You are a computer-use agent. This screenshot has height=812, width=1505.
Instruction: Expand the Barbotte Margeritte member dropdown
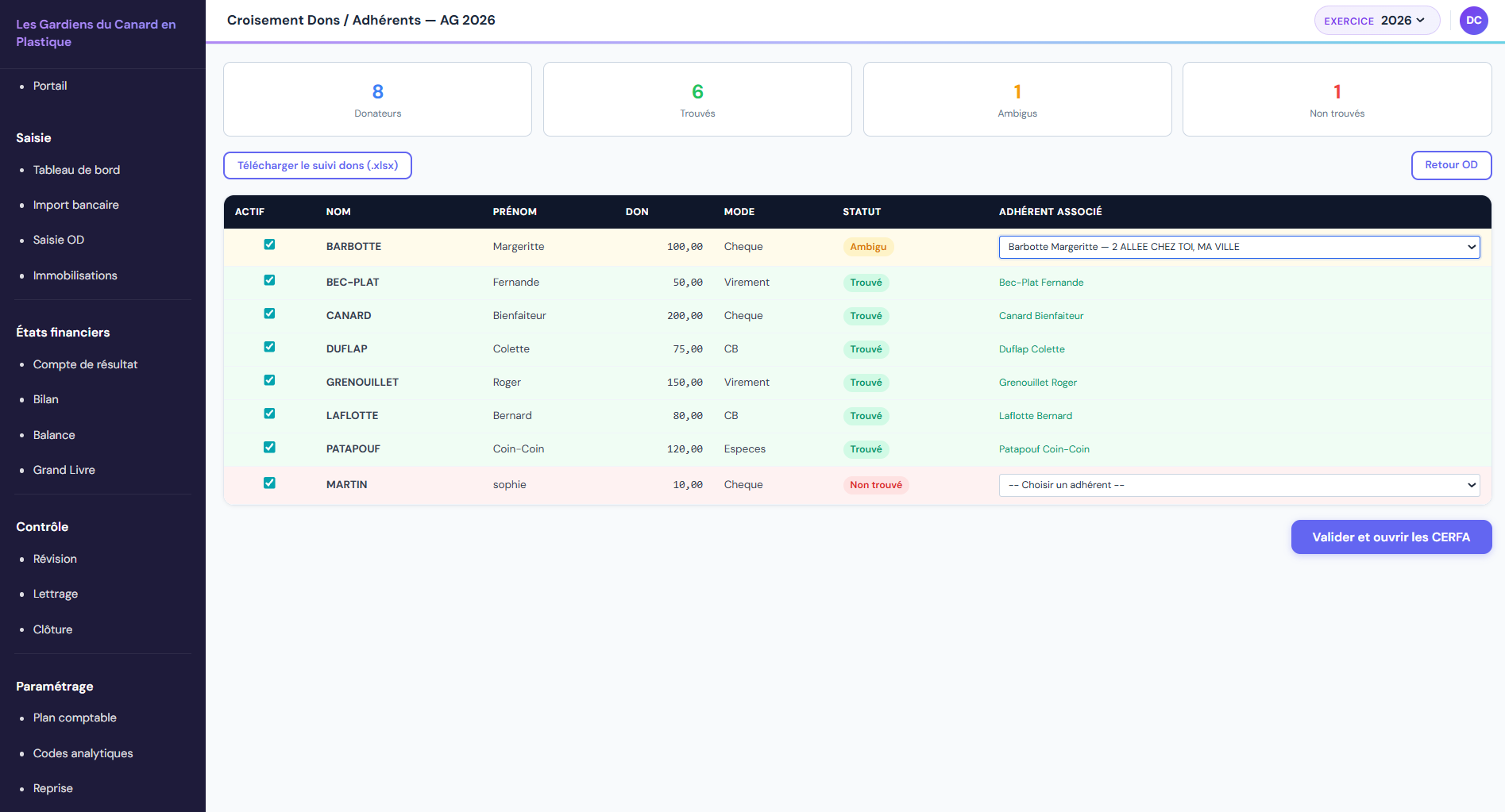click(1238, 247)
